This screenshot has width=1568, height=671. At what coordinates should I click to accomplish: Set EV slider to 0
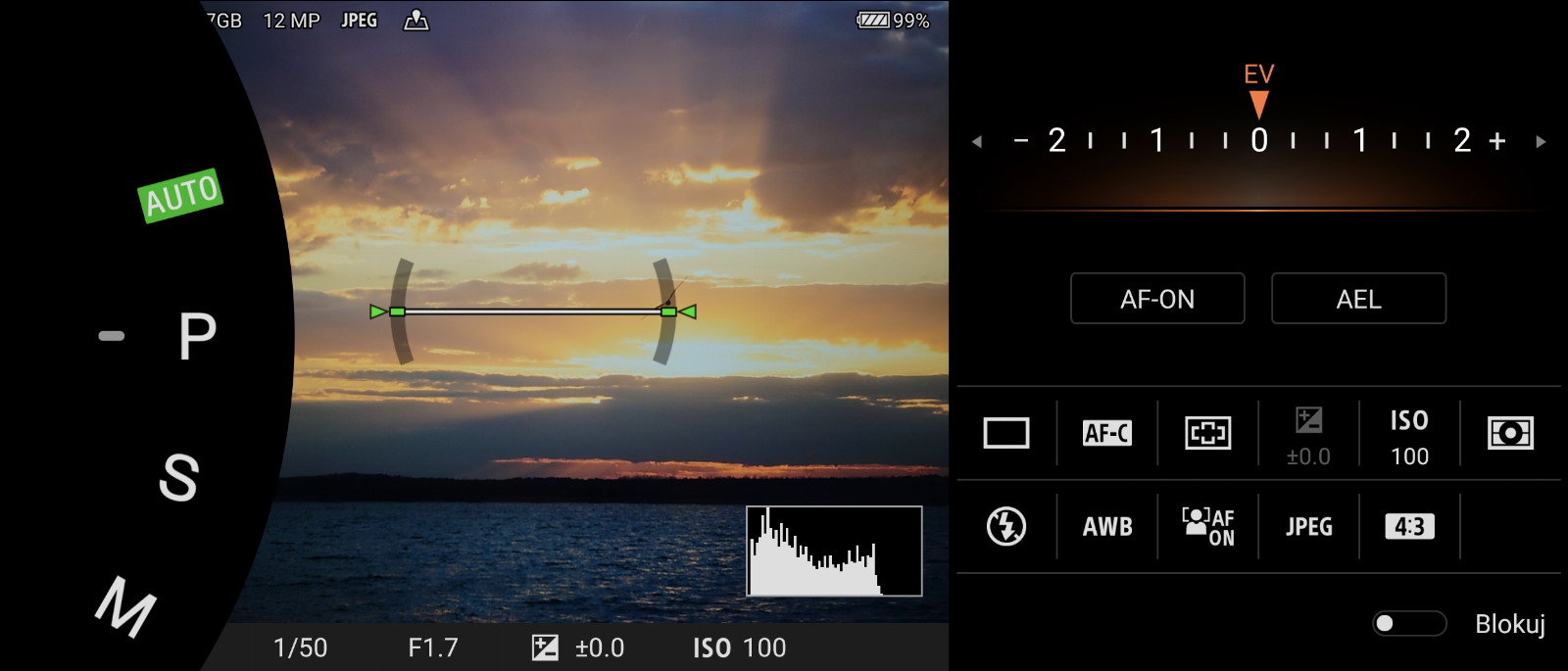click(1259, 141)
